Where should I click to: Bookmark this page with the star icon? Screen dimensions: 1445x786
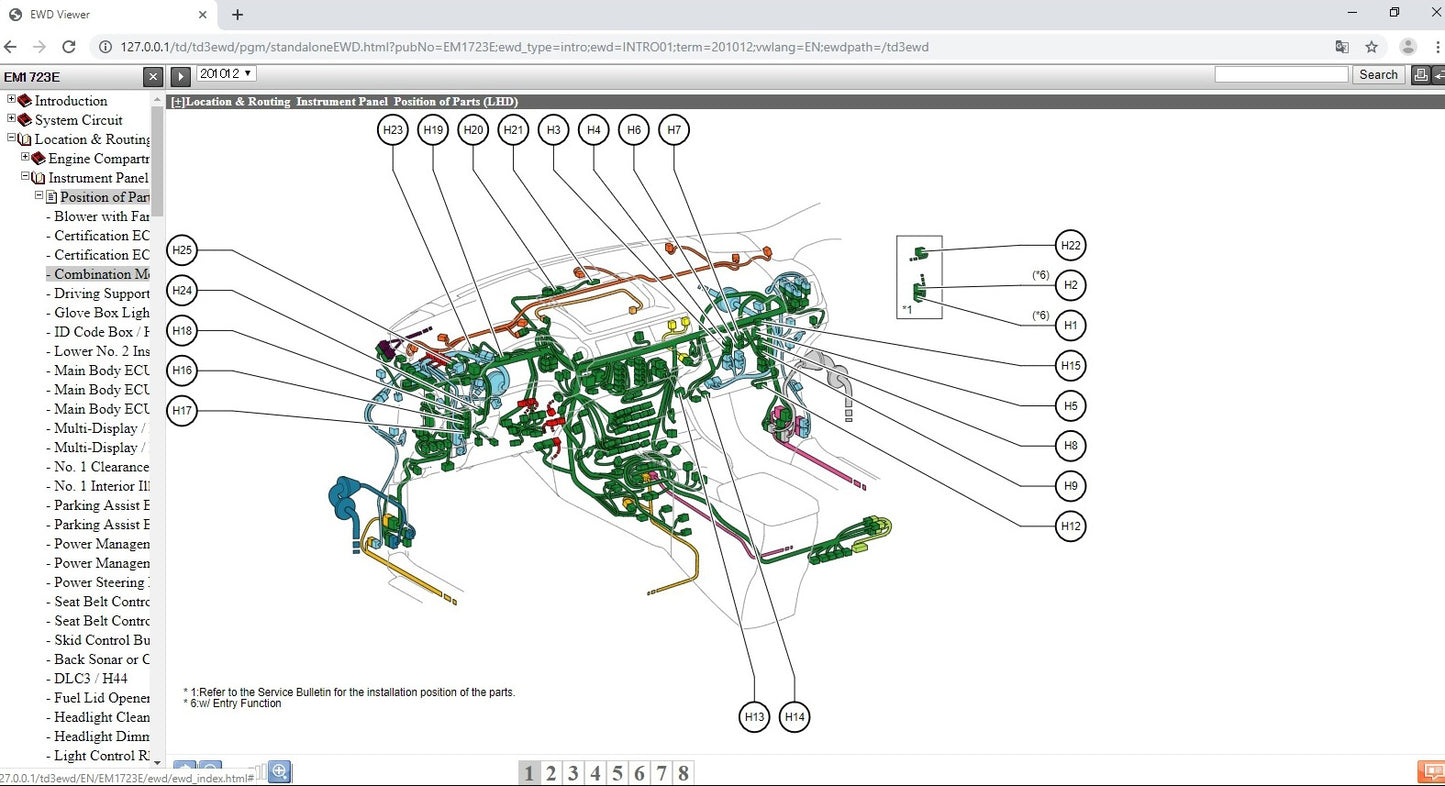click(x=1371, y=47)
